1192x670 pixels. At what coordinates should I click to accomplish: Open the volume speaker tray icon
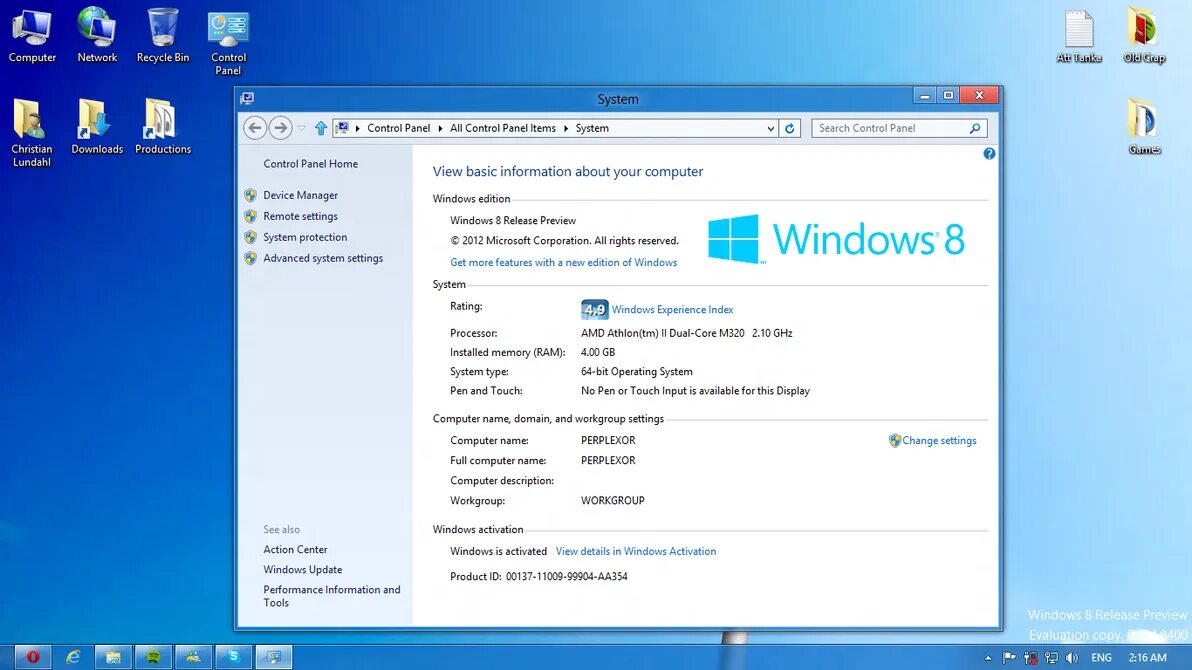point(1072,658)
